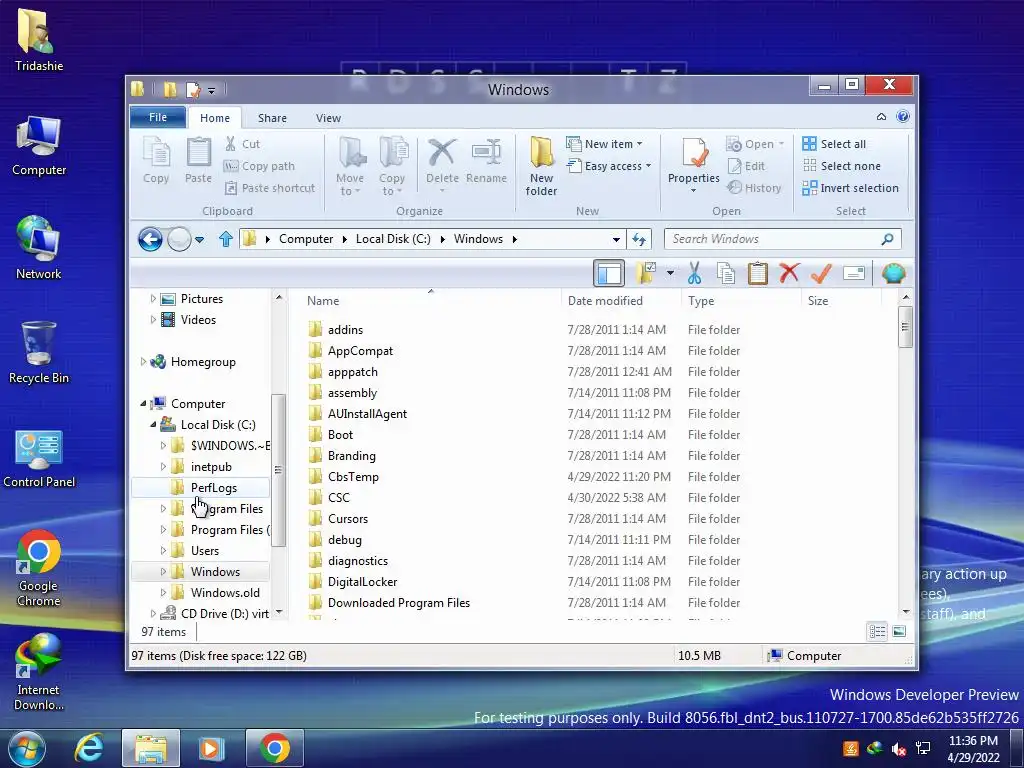Click Copy path in the ribbon

pos(259,166)
